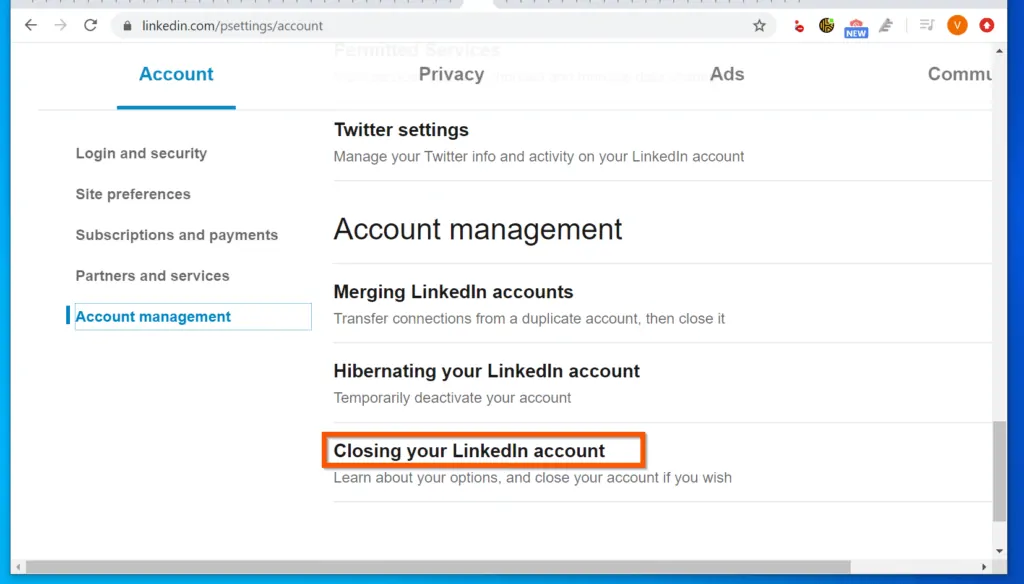Viewport: 1024px width, 584px height.
Task: Switch to the Ads tab
Action: [727, 74]
